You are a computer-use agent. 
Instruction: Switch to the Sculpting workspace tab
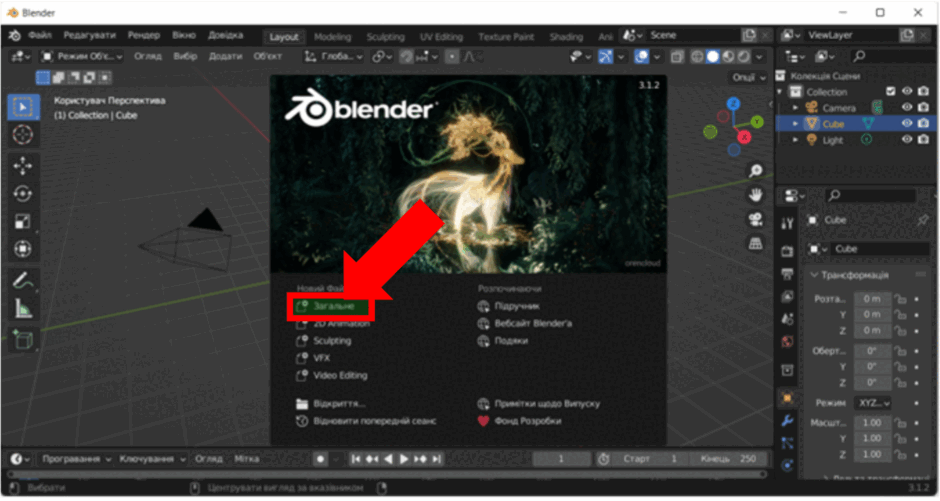tap(385, 37)
